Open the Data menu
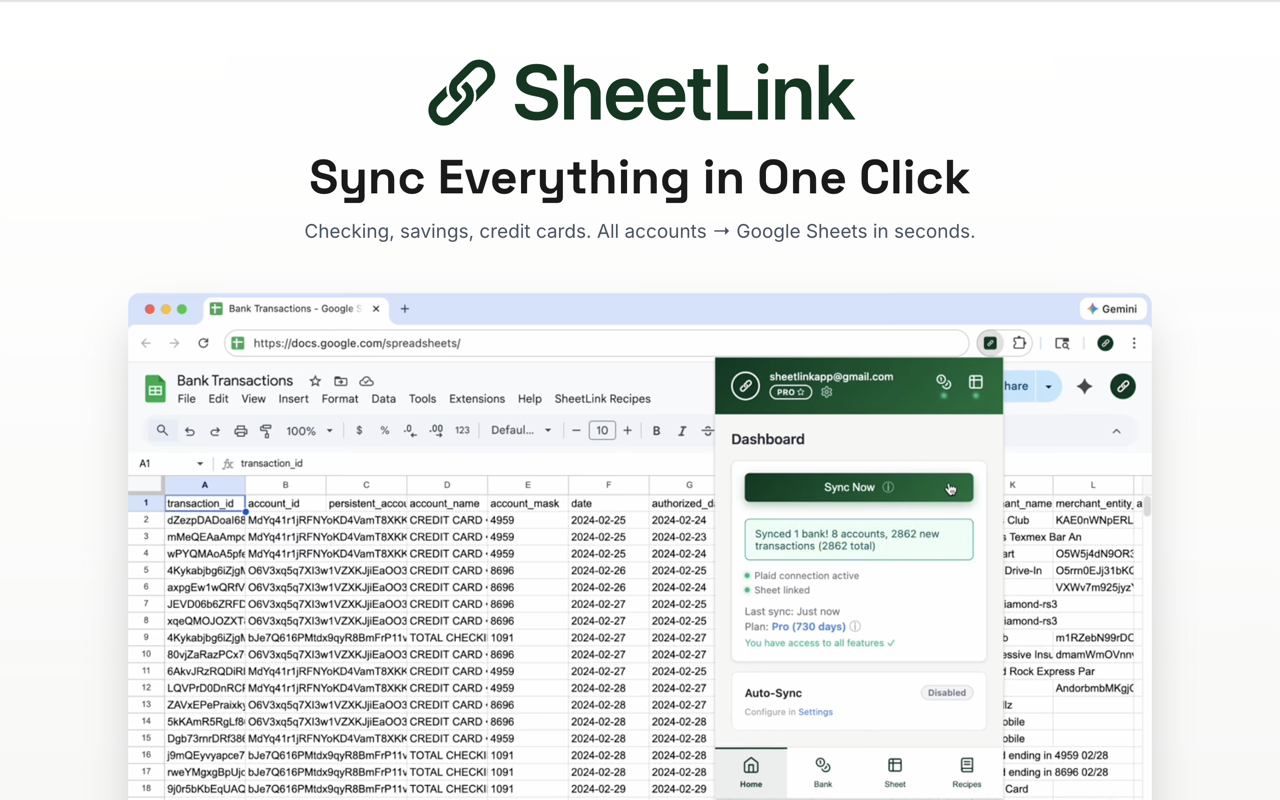This screenshot has height=800, width=1280. point(384,399)
